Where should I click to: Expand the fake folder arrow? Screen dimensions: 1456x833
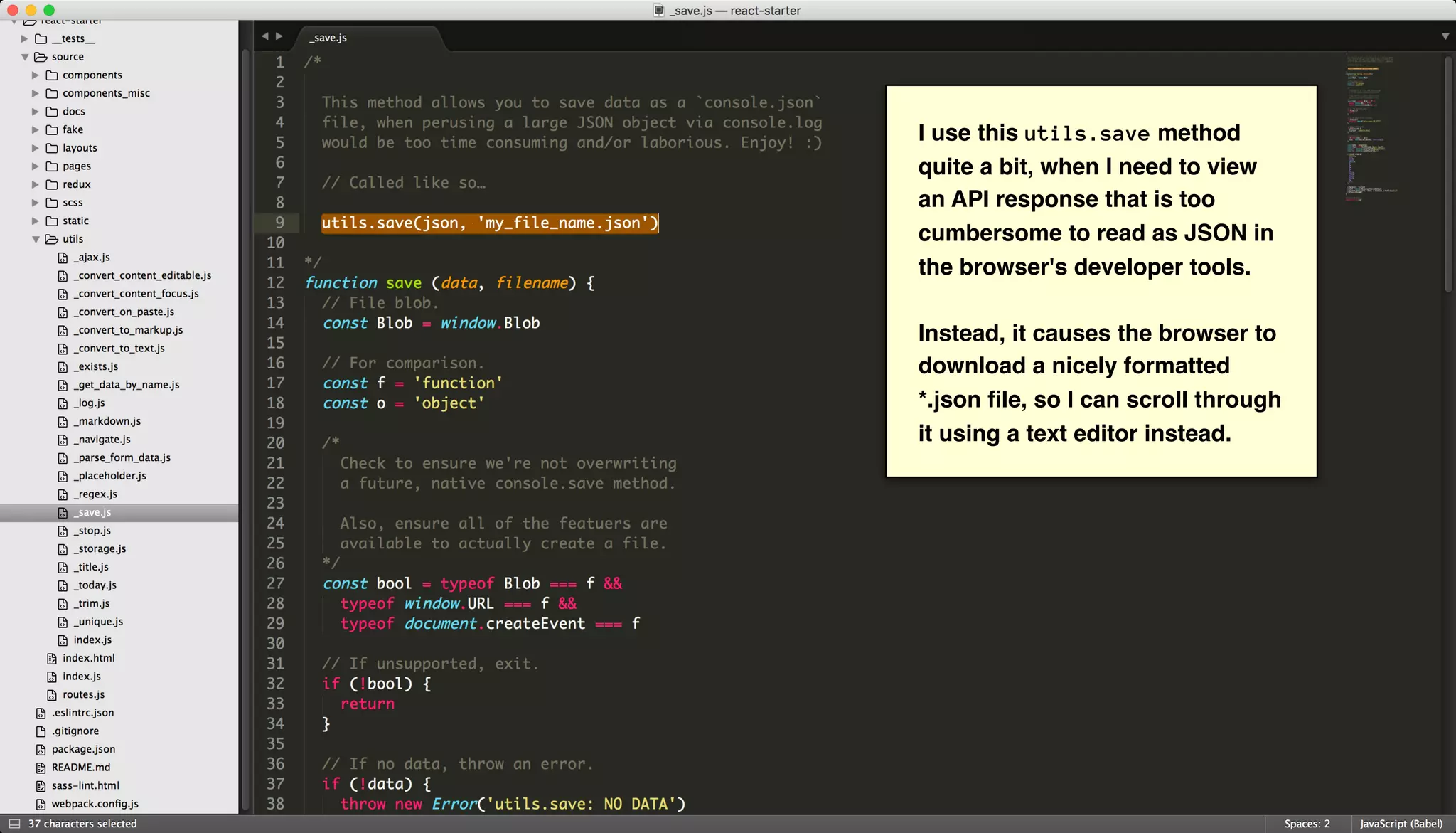pos(36,129)
